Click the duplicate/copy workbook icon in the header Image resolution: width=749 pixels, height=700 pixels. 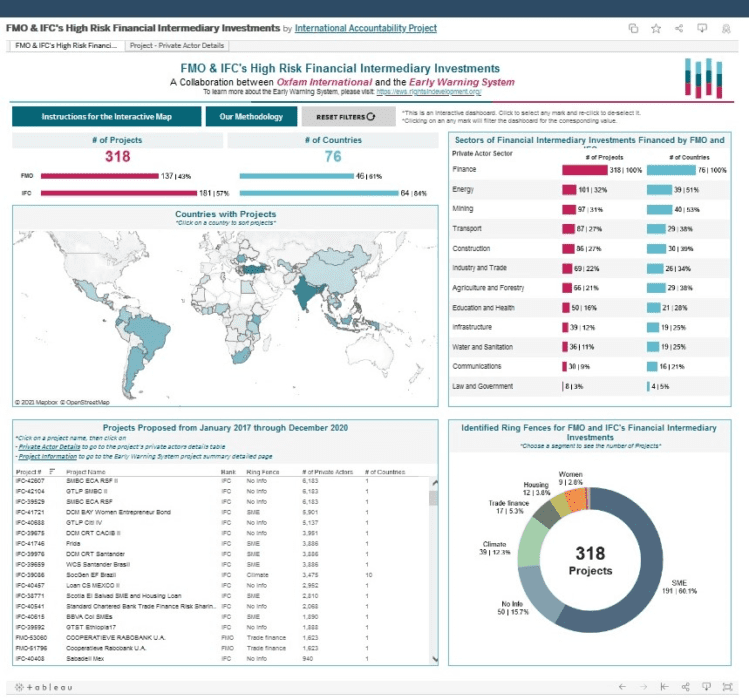(x=633, y=28)
